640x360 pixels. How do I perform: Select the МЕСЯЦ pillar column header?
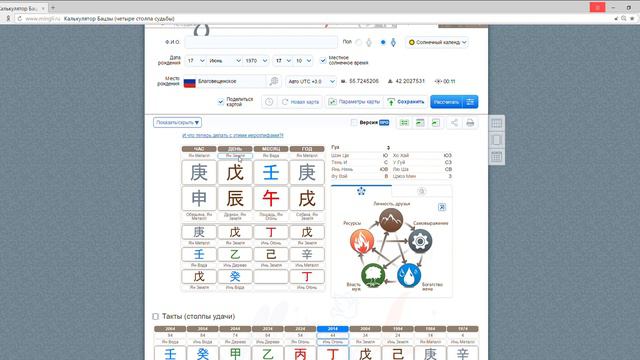(x=271, y=149)
